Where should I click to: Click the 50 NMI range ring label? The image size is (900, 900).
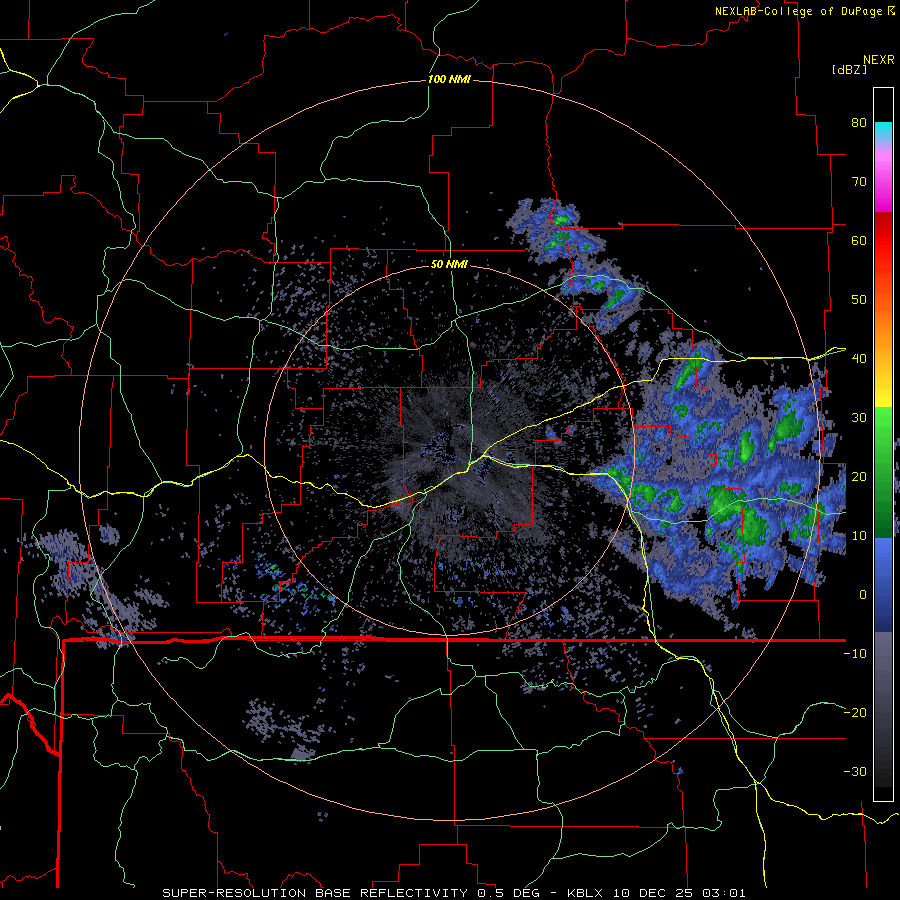449,264
